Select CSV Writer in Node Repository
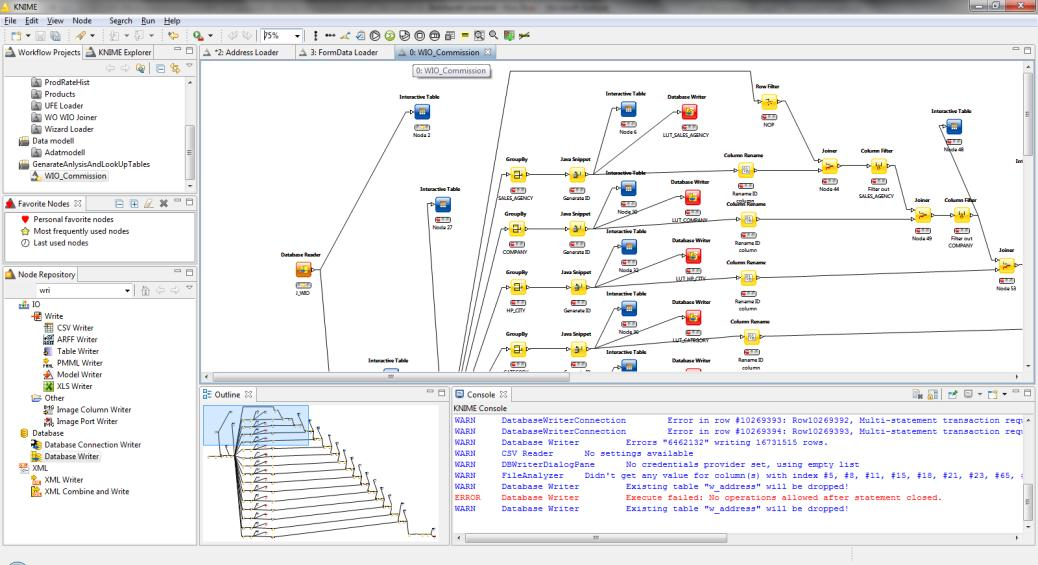The height and width of the screenshot is (565, 1038). pyautogui.click(x=75, y=328)
